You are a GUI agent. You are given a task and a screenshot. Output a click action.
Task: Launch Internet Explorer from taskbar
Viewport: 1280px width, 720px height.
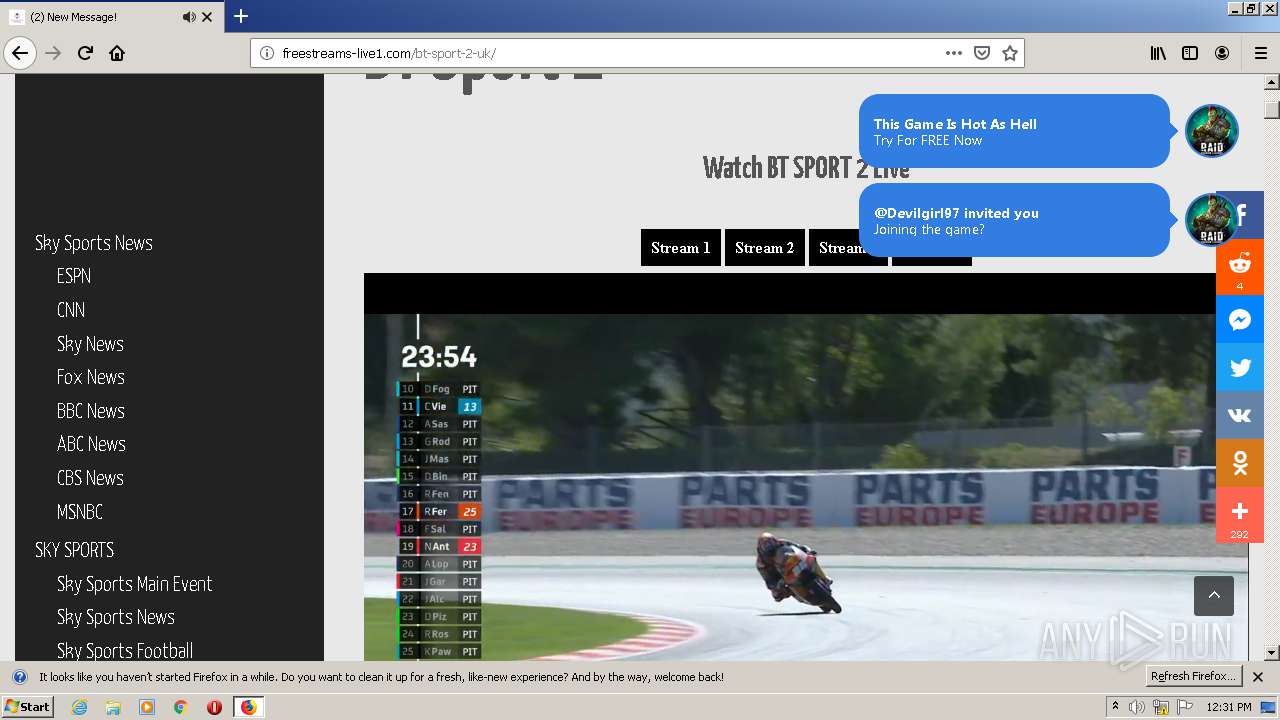point(79,707)
